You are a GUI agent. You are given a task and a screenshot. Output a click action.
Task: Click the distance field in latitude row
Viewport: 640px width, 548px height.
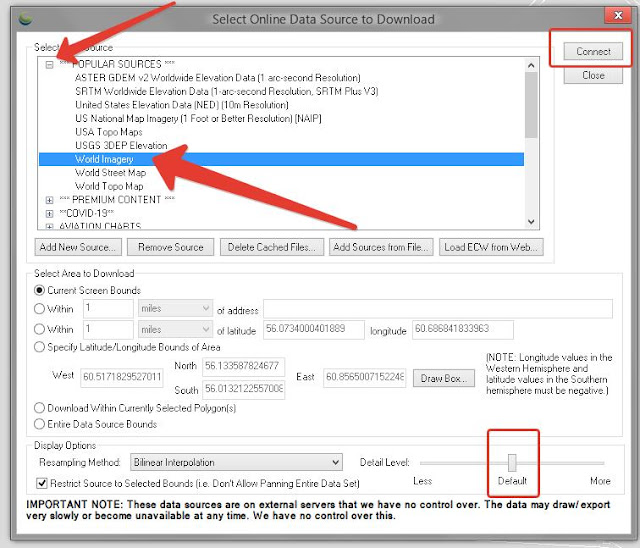108,329
